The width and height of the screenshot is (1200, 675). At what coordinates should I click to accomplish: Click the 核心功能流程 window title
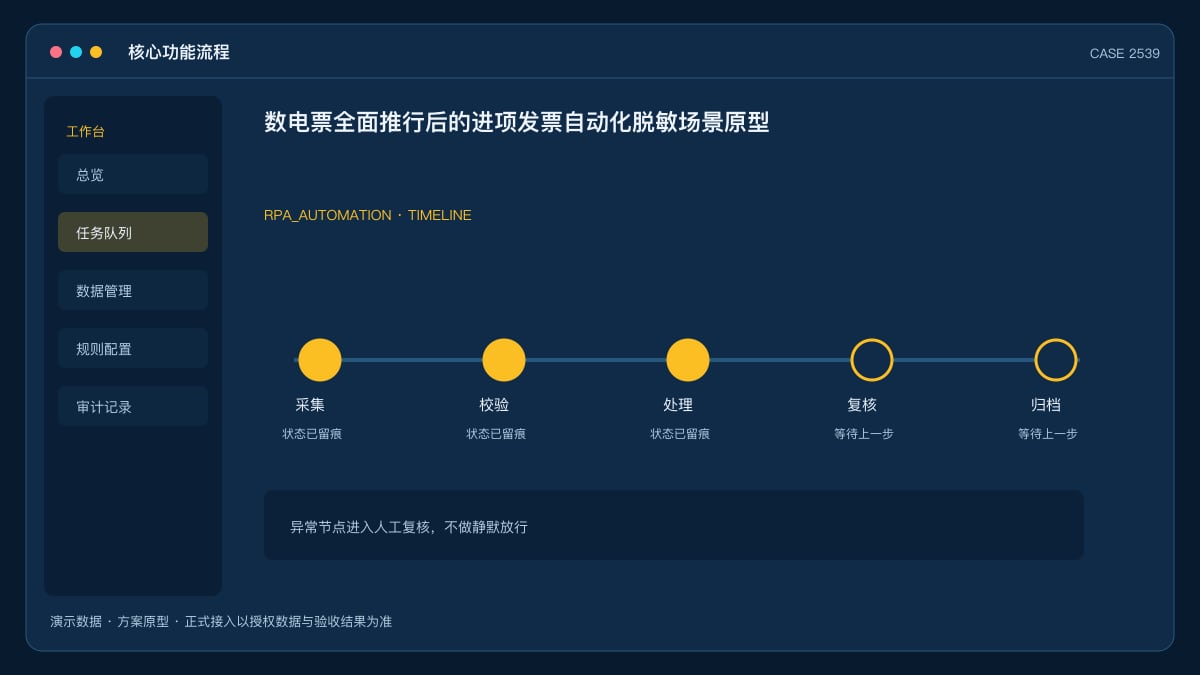click(x=179, y=52)
